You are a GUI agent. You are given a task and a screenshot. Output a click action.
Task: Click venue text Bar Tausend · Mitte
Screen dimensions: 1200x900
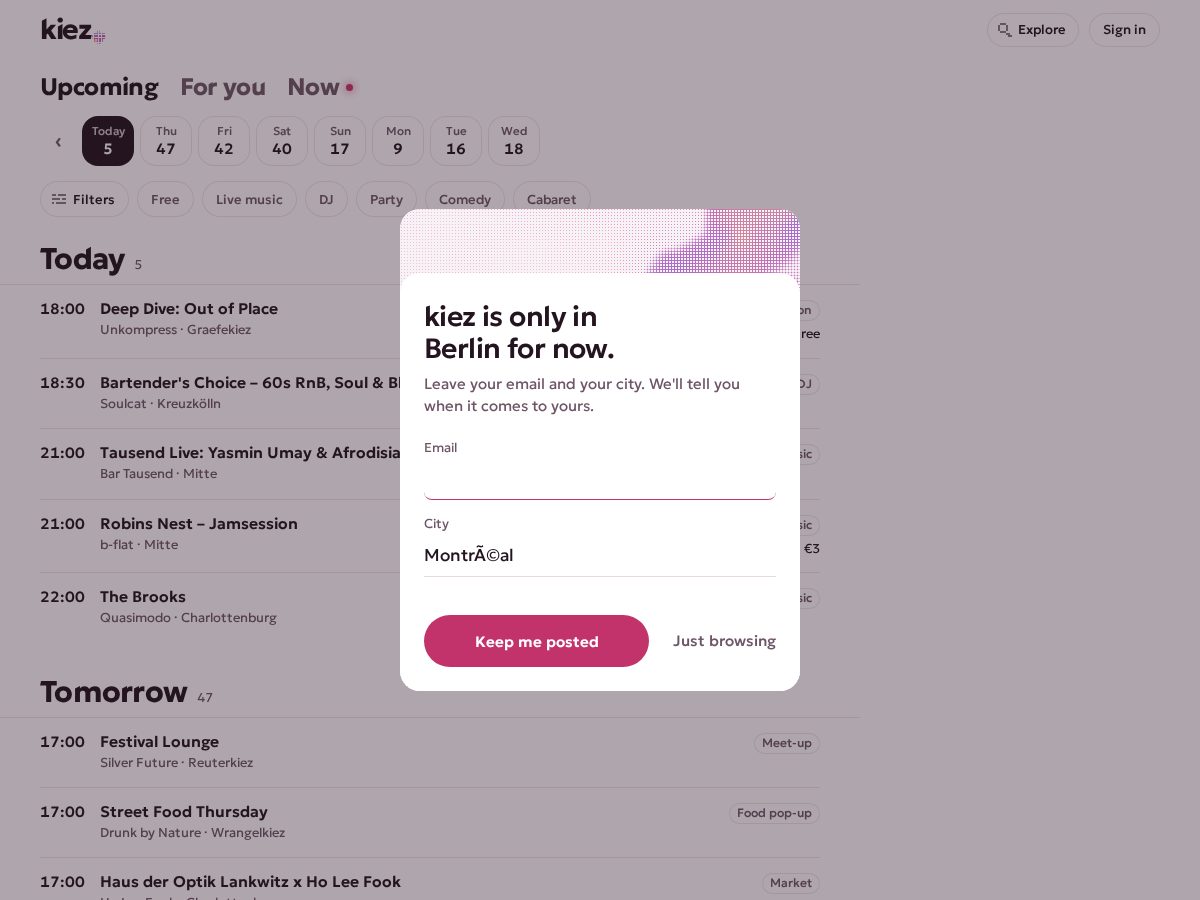coord(158,474)
